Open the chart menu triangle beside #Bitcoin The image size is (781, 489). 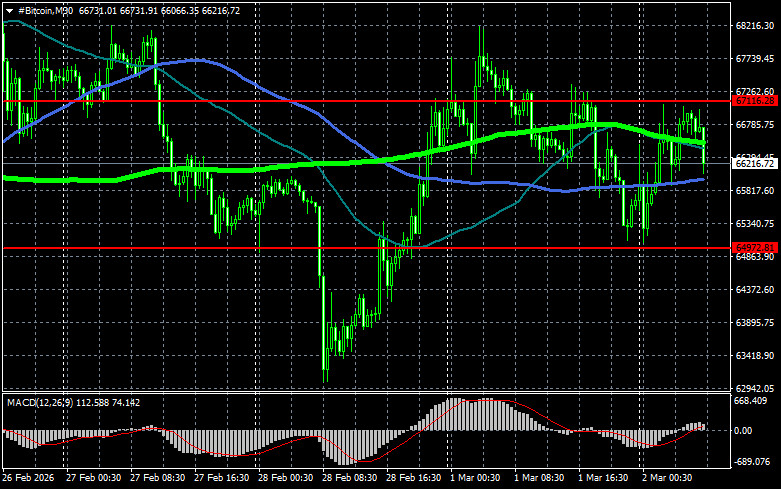pos(9,11)
